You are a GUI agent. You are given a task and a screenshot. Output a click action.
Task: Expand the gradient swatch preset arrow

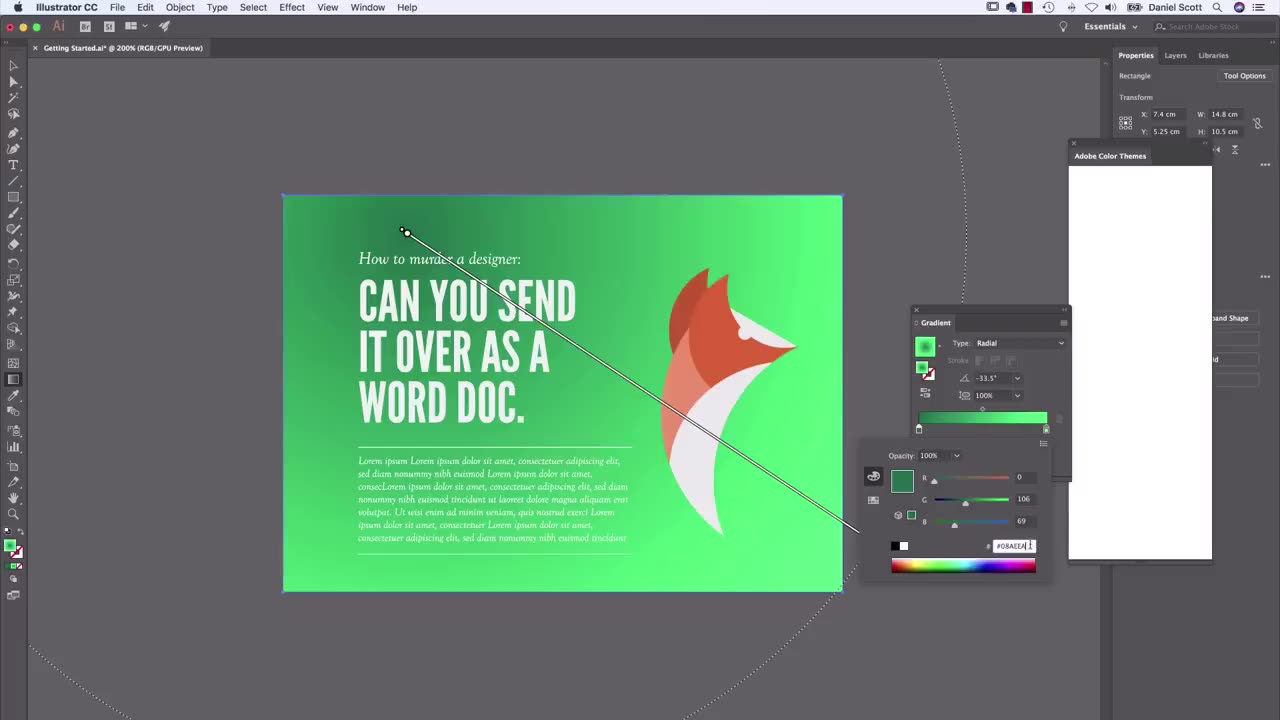click(939, 346)
